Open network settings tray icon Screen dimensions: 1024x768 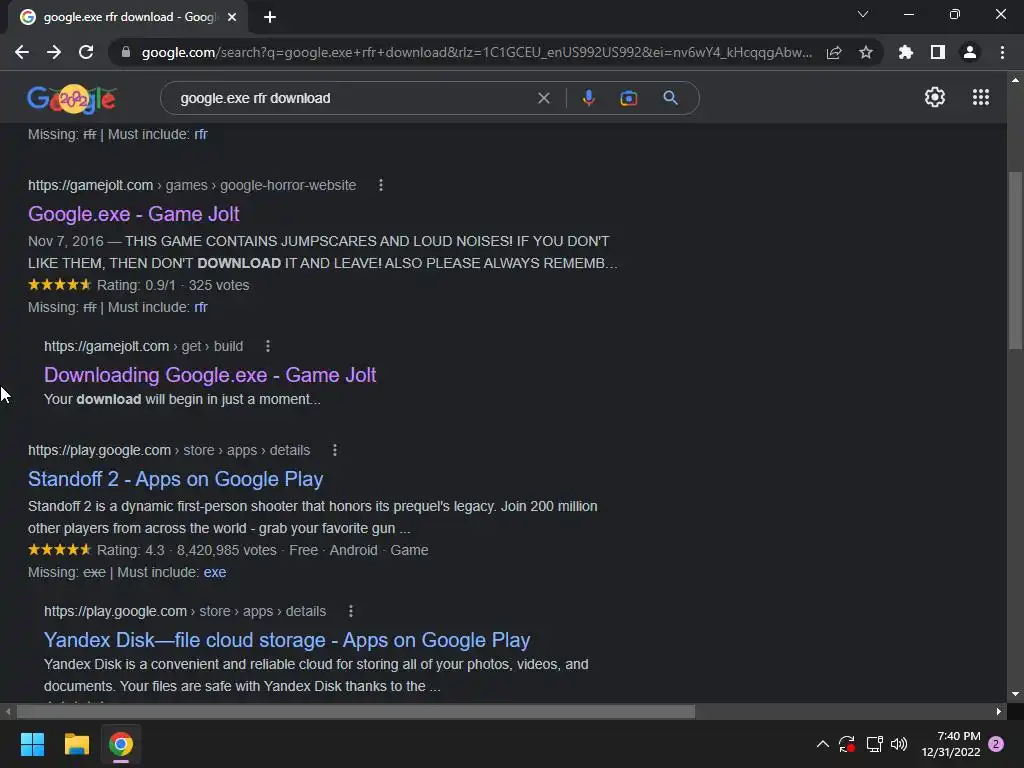pyautogui.click(x=874, y=744)
